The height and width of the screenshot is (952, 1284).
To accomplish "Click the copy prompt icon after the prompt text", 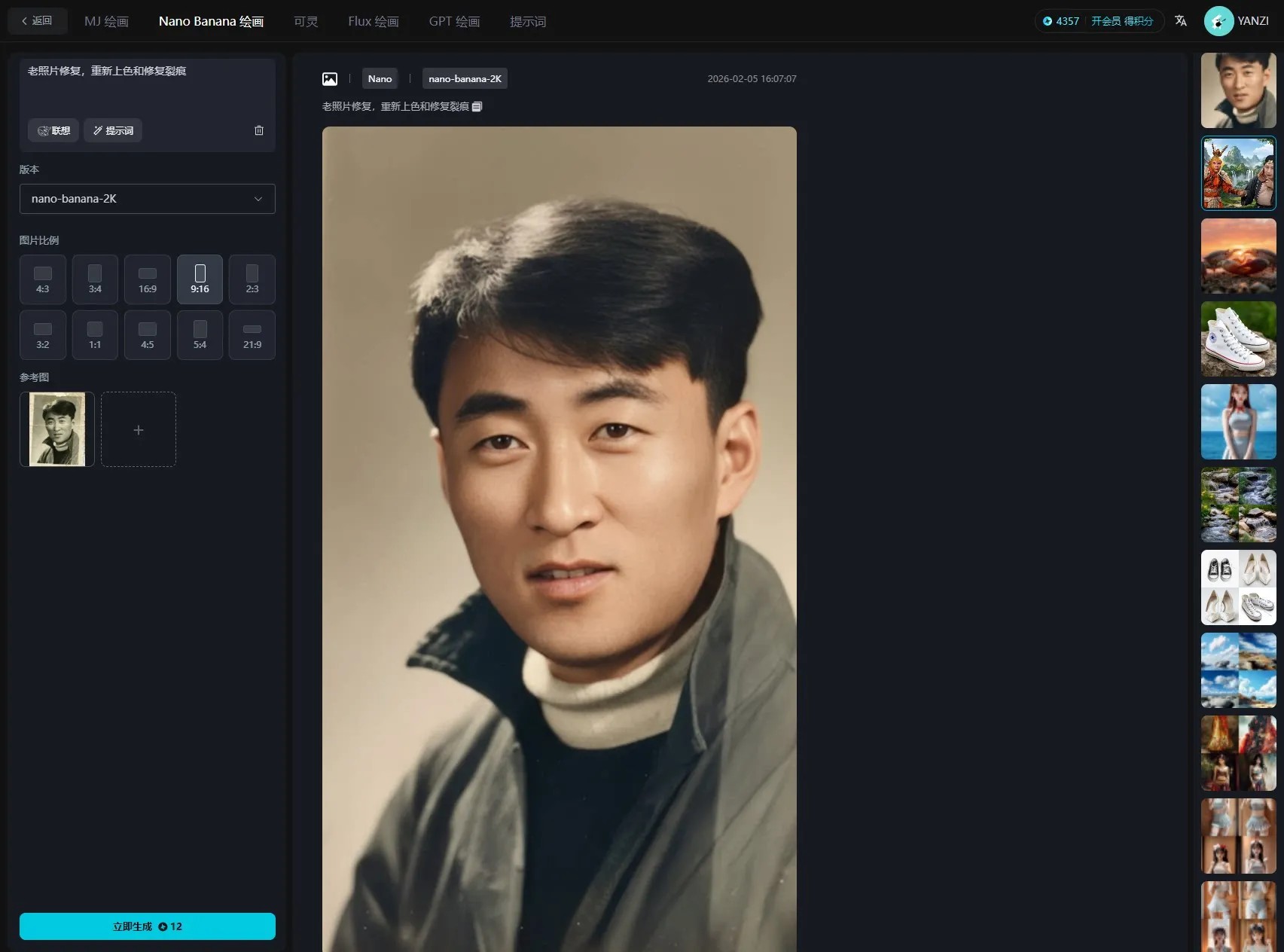I will [476, 106].
